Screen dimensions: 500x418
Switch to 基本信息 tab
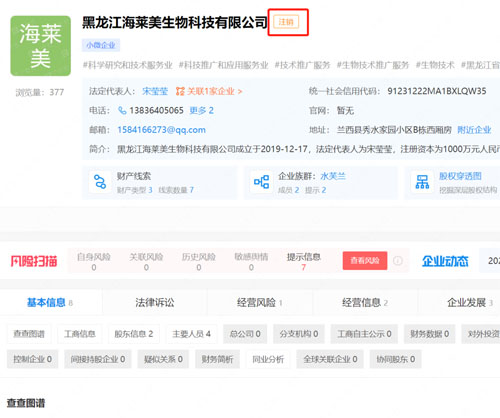(50, 303)
